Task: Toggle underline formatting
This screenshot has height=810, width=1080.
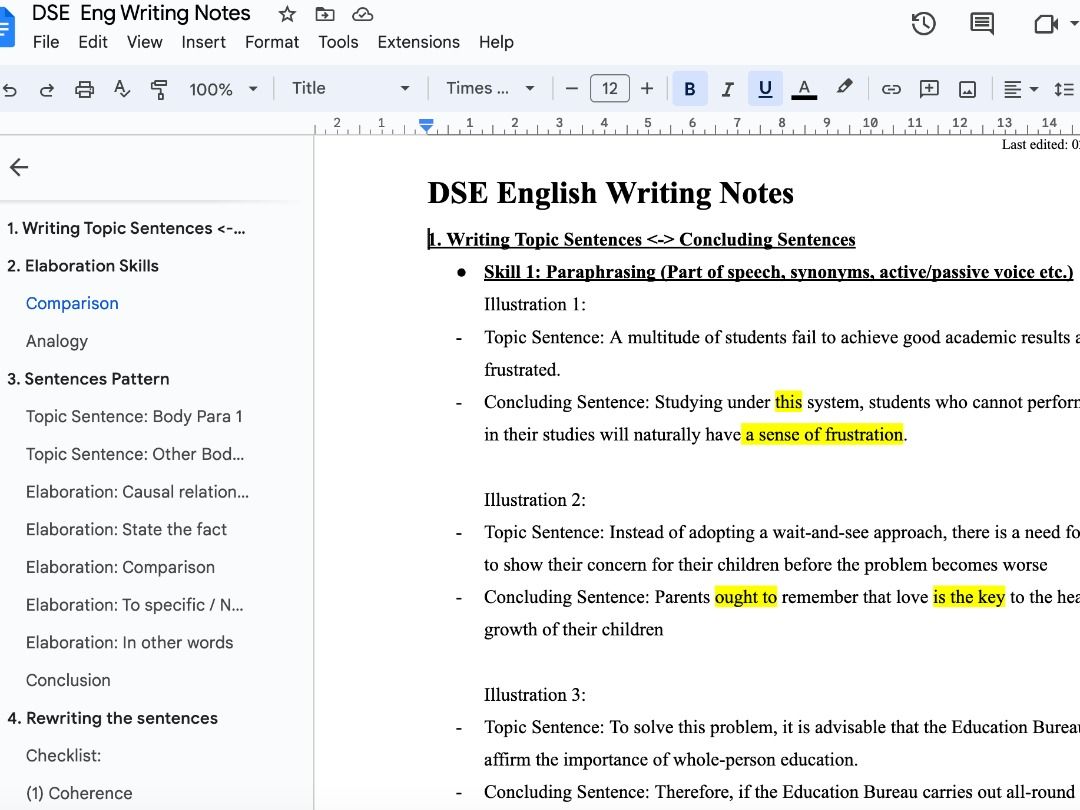Action: tap(765, 88)
